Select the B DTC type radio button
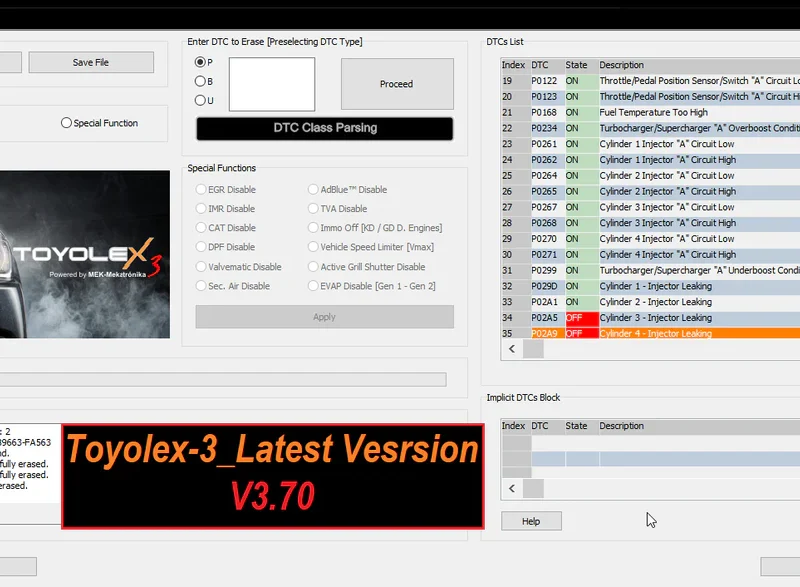The image size is (800, 587). 199,81
